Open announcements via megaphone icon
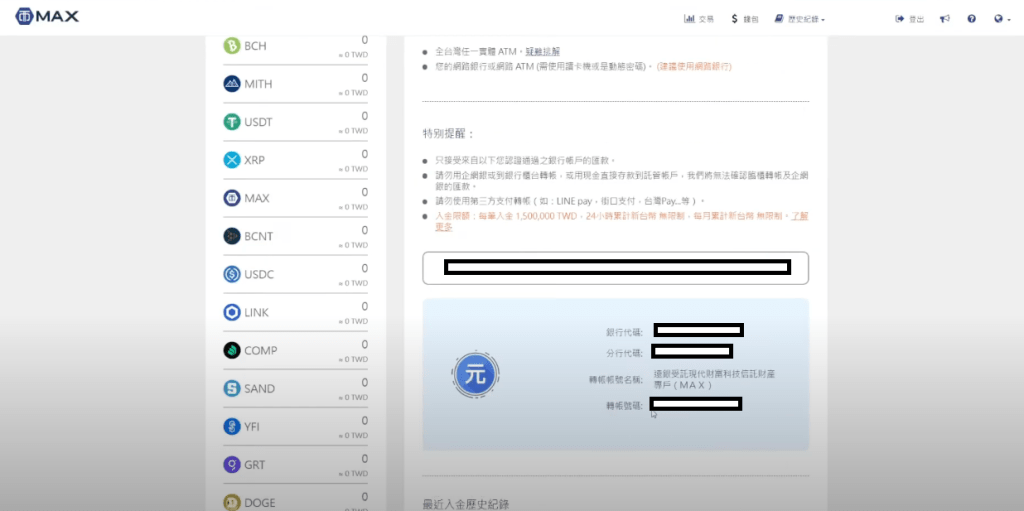The image size is (1024, 511). tap(944, 19)
